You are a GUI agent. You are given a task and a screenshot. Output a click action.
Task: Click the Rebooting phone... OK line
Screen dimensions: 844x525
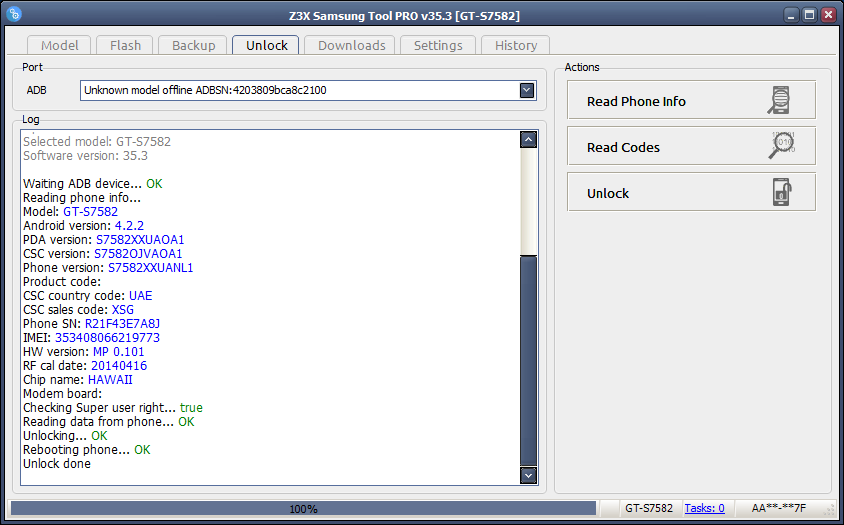[x=87, y=450]
